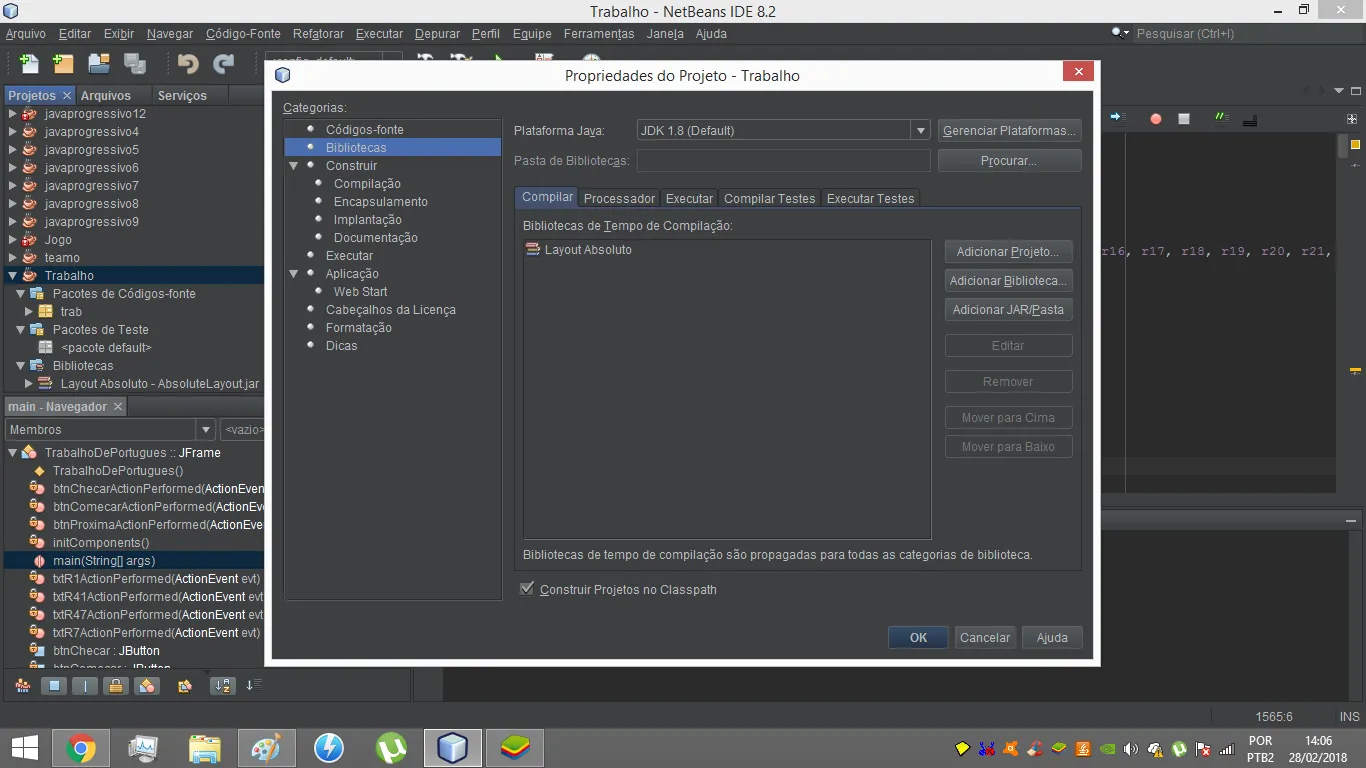This screenshot has height=768, width=1366.
Task: Click the blue lightning bolt icon in the taskbar
Action: point(329,748)
